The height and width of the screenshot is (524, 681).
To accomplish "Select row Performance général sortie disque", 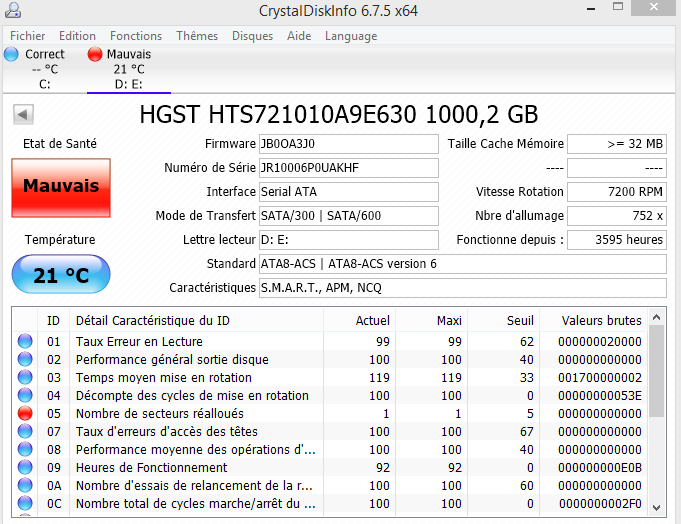I will [330, 359].
